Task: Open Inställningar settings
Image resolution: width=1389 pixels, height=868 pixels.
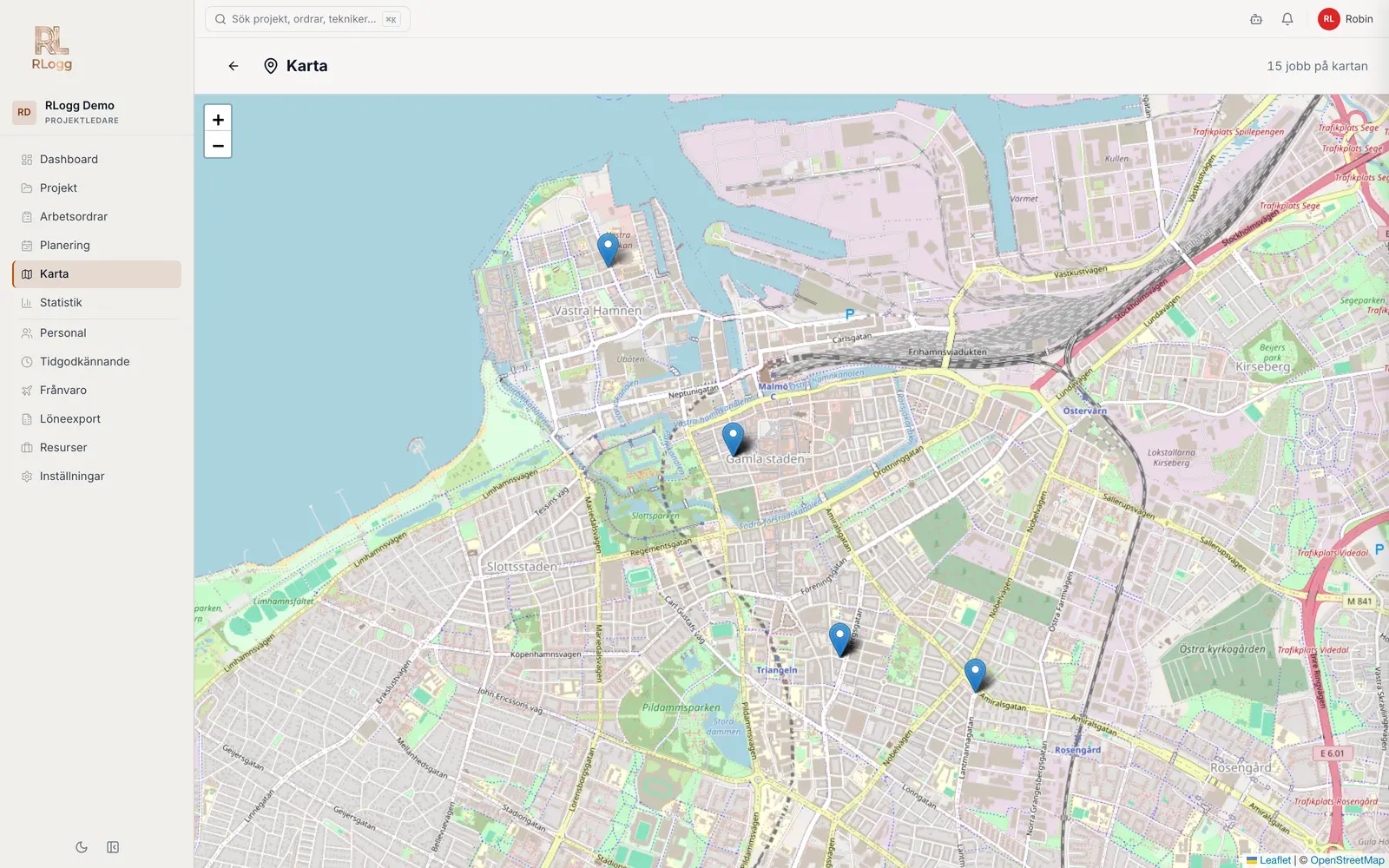Action: 96,477
